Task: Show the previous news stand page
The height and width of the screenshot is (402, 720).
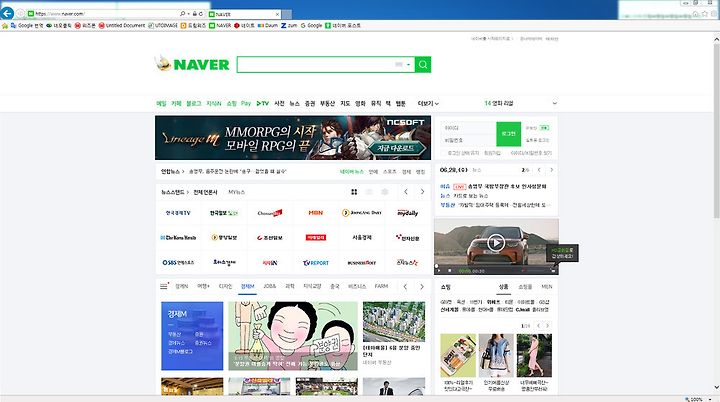Action: 406,192
